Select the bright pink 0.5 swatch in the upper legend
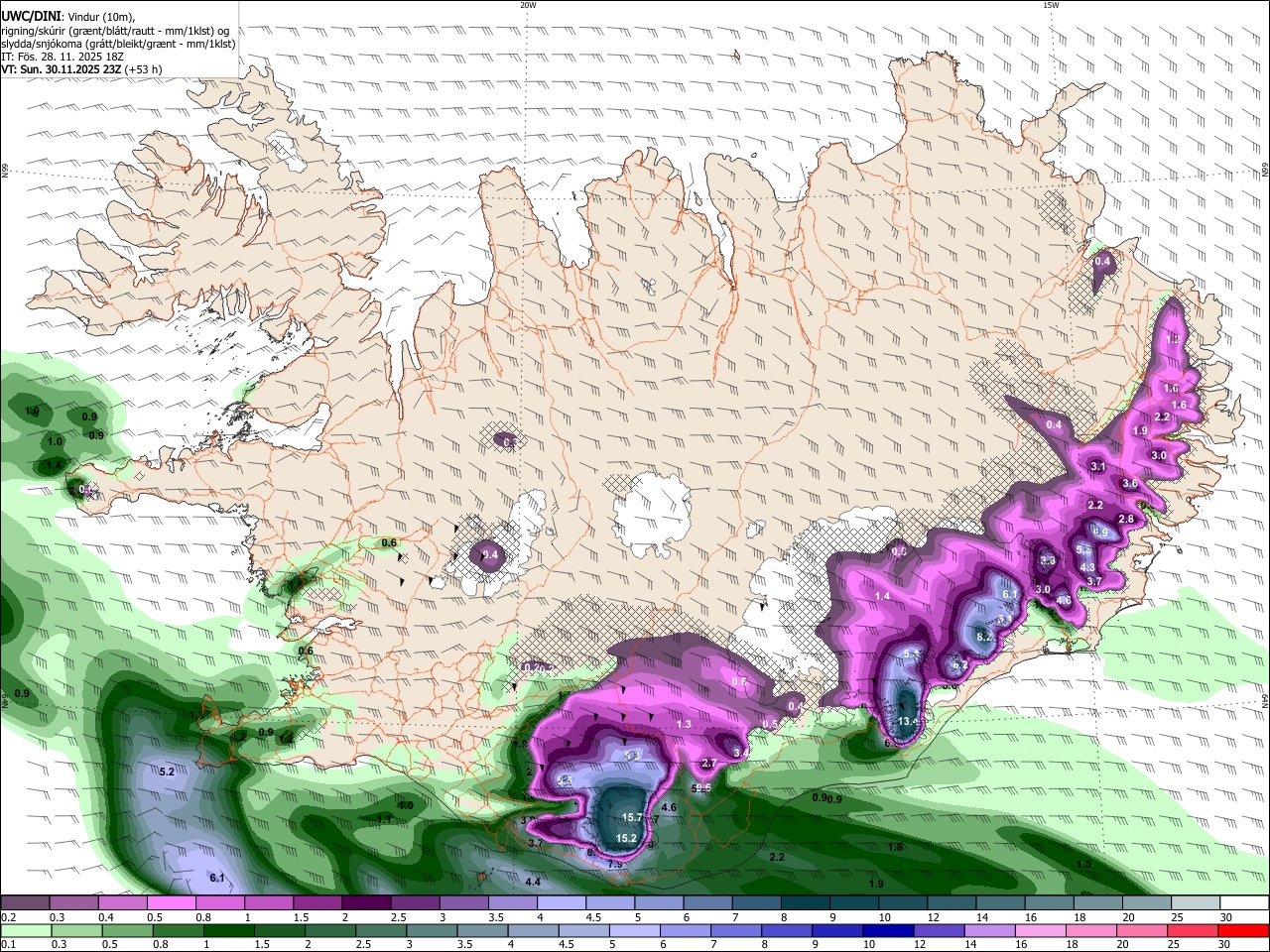 [170, 902]
